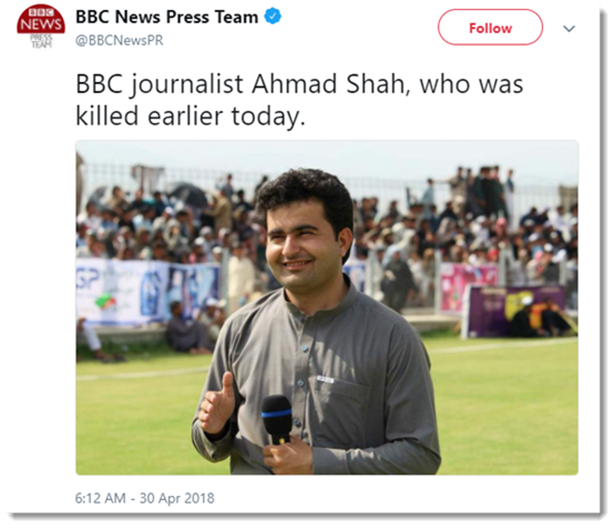Click the tweet text about Ahmad Shah

tap(299, 100)
